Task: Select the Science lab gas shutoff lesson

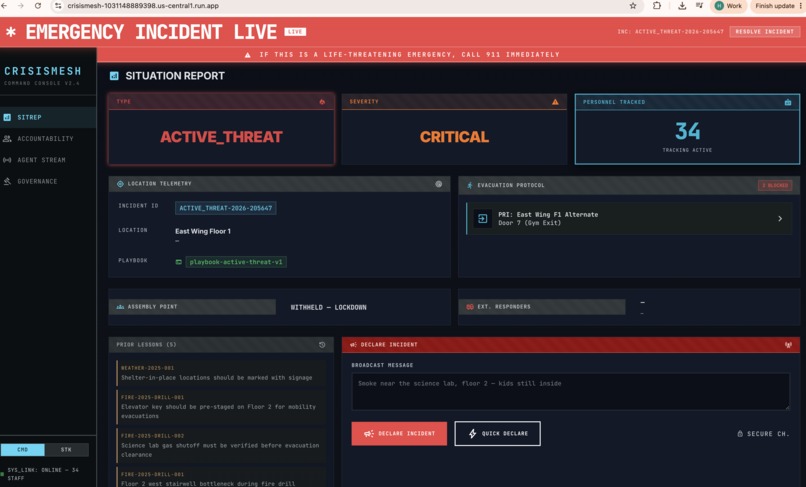Action: [221, 445]
